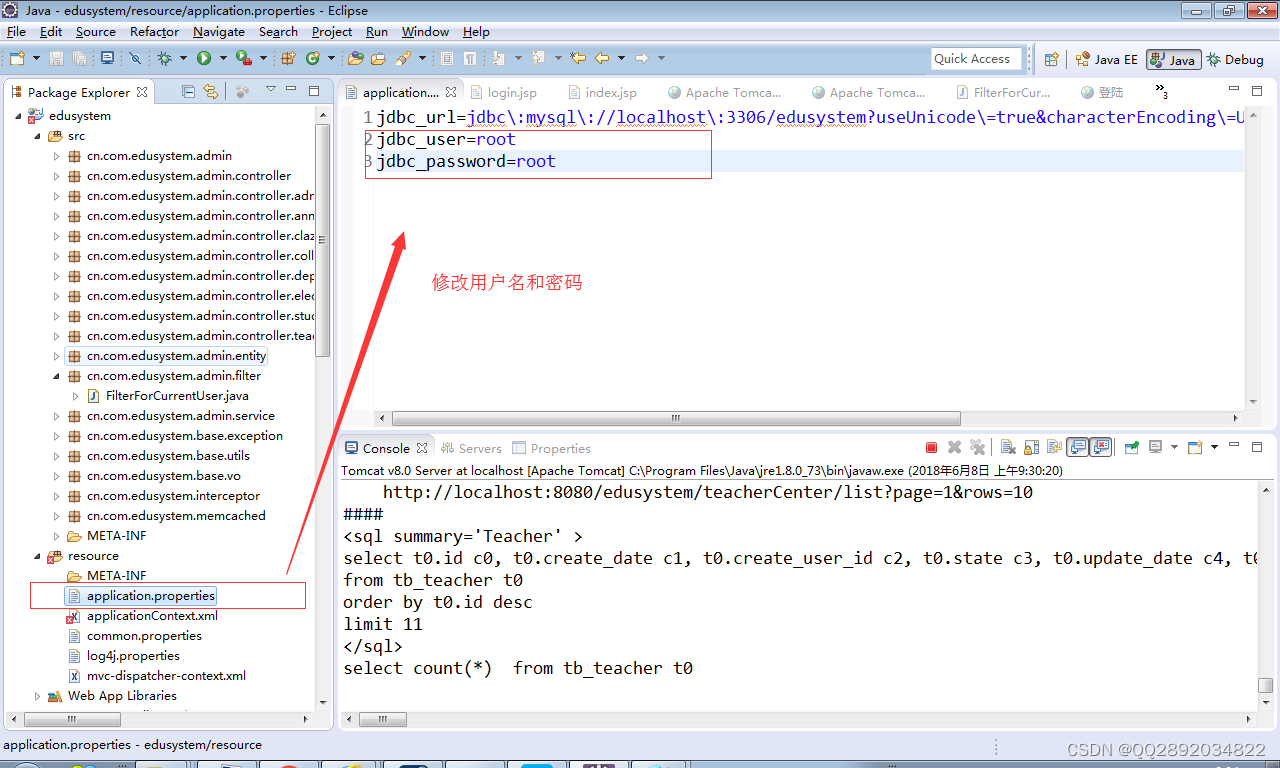Pin the Console view
Screen dimensions: 1280x768
tap(1131, 447)
